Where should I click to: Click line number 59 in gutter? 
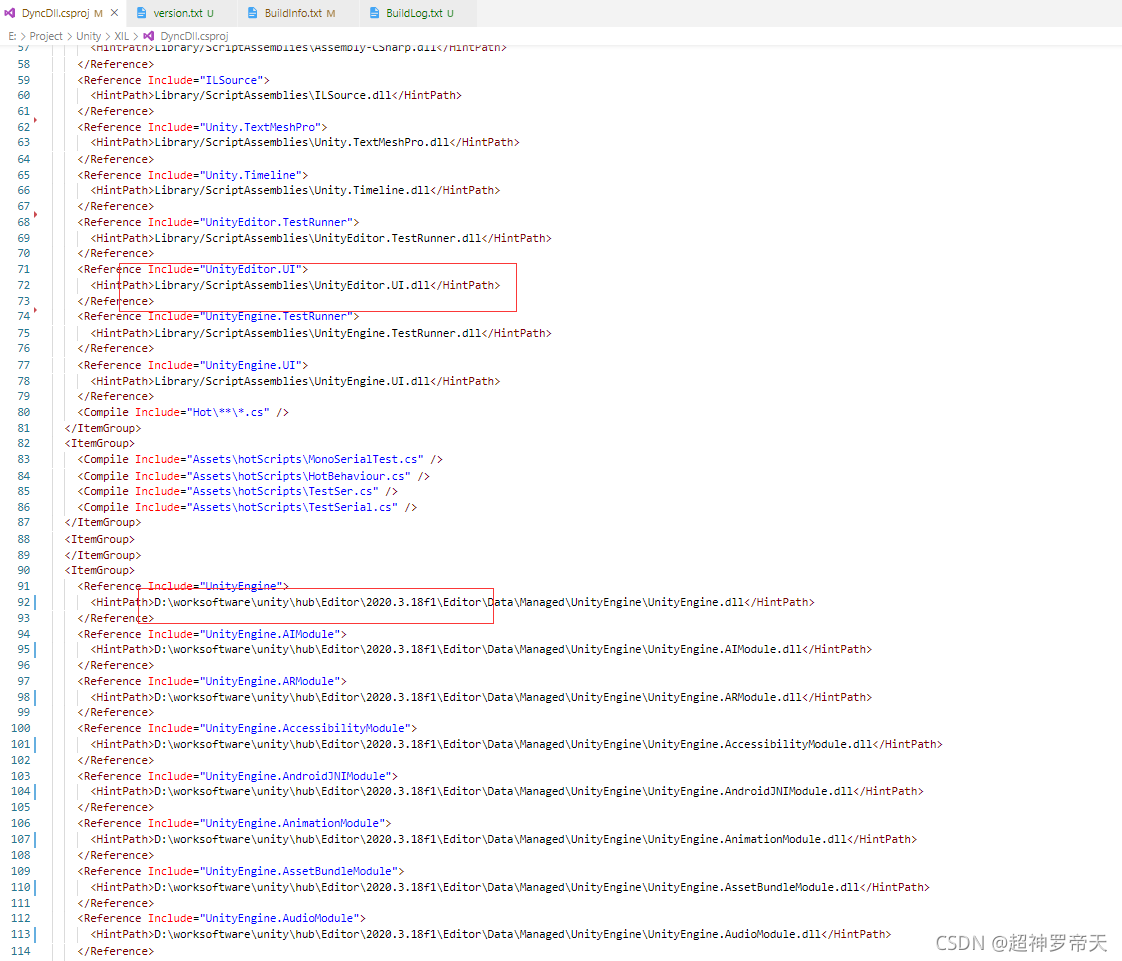(x=24, y=80)
